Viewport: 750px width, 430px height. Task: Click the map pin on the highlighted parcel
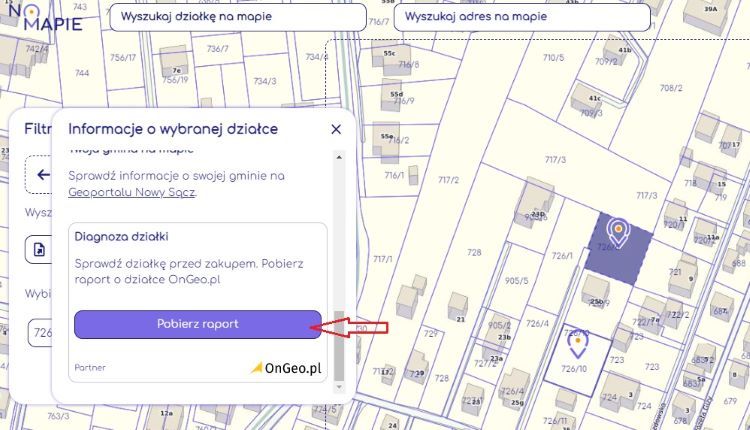(x=618, y=232)
